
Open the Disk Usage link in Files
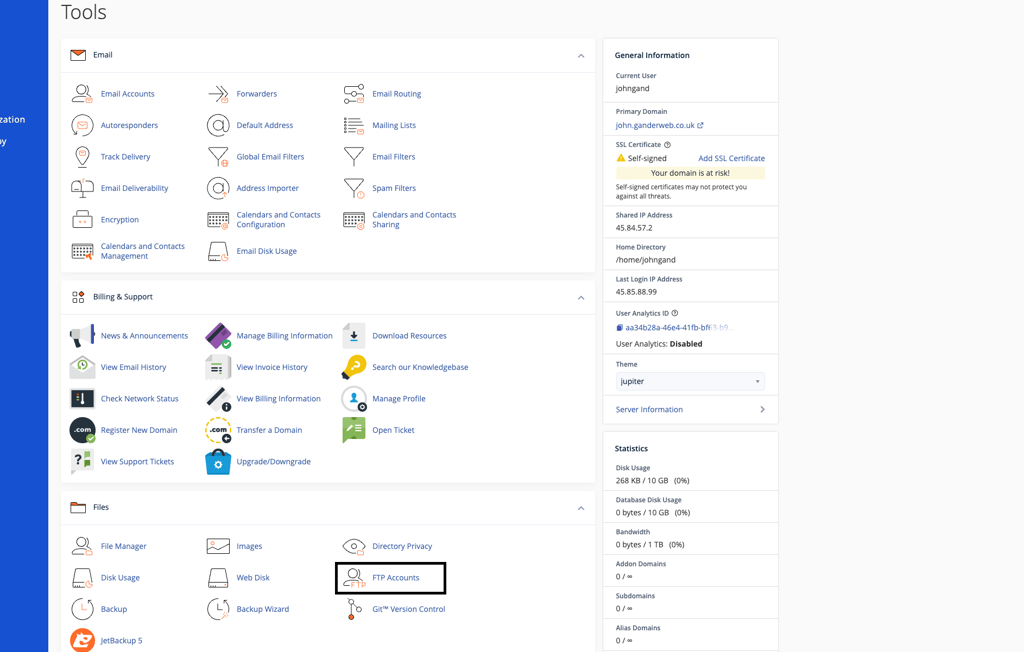tap(120, 578)
